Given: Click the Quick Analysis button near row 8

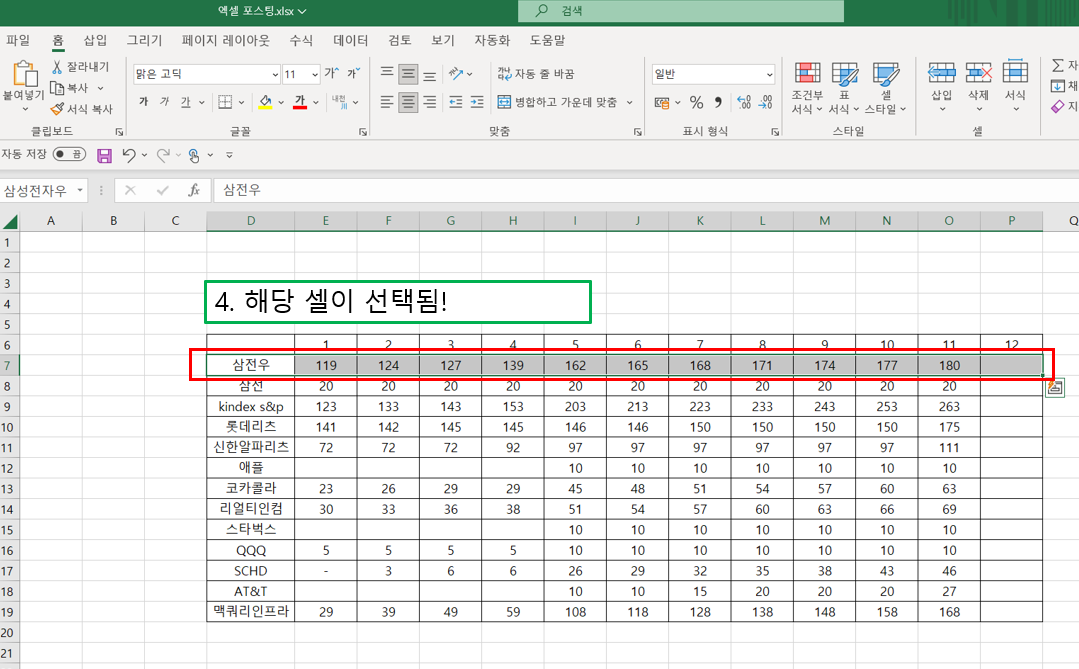Looking at the screenshot, I should point(1054,387).
